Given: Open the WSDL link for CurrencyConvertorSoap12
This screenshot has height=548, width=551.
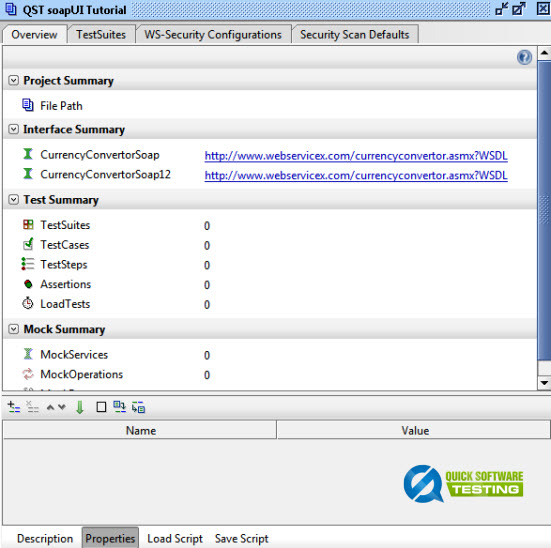Looking at the screenshot, I should point(356,175).
